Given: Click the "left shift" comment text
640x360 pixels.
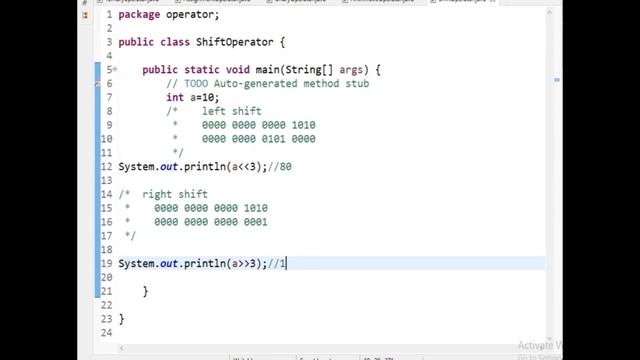Looking at the screenshot, I should pos(231,111).
